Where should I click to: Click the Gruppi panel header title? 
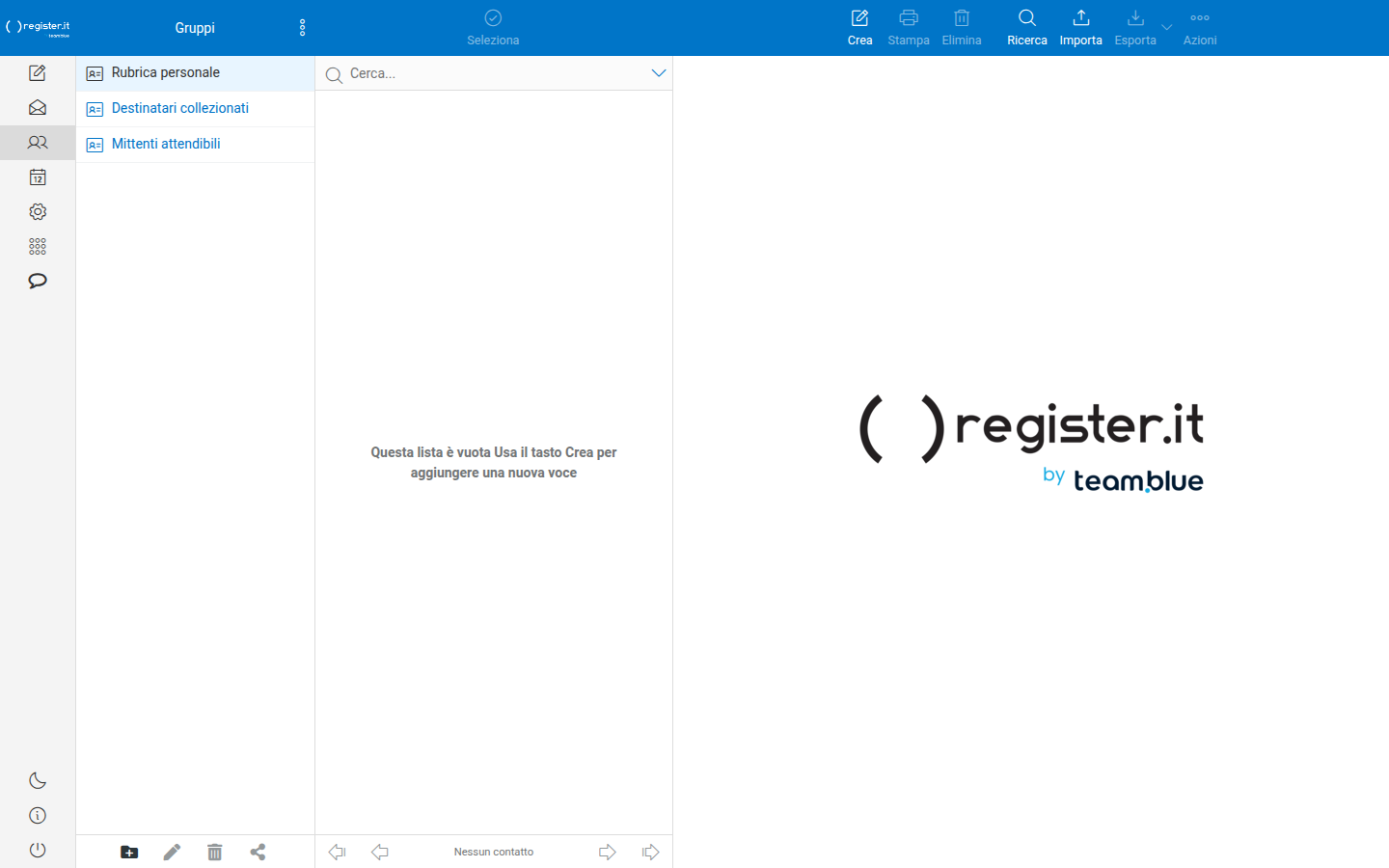coord(195,28)
